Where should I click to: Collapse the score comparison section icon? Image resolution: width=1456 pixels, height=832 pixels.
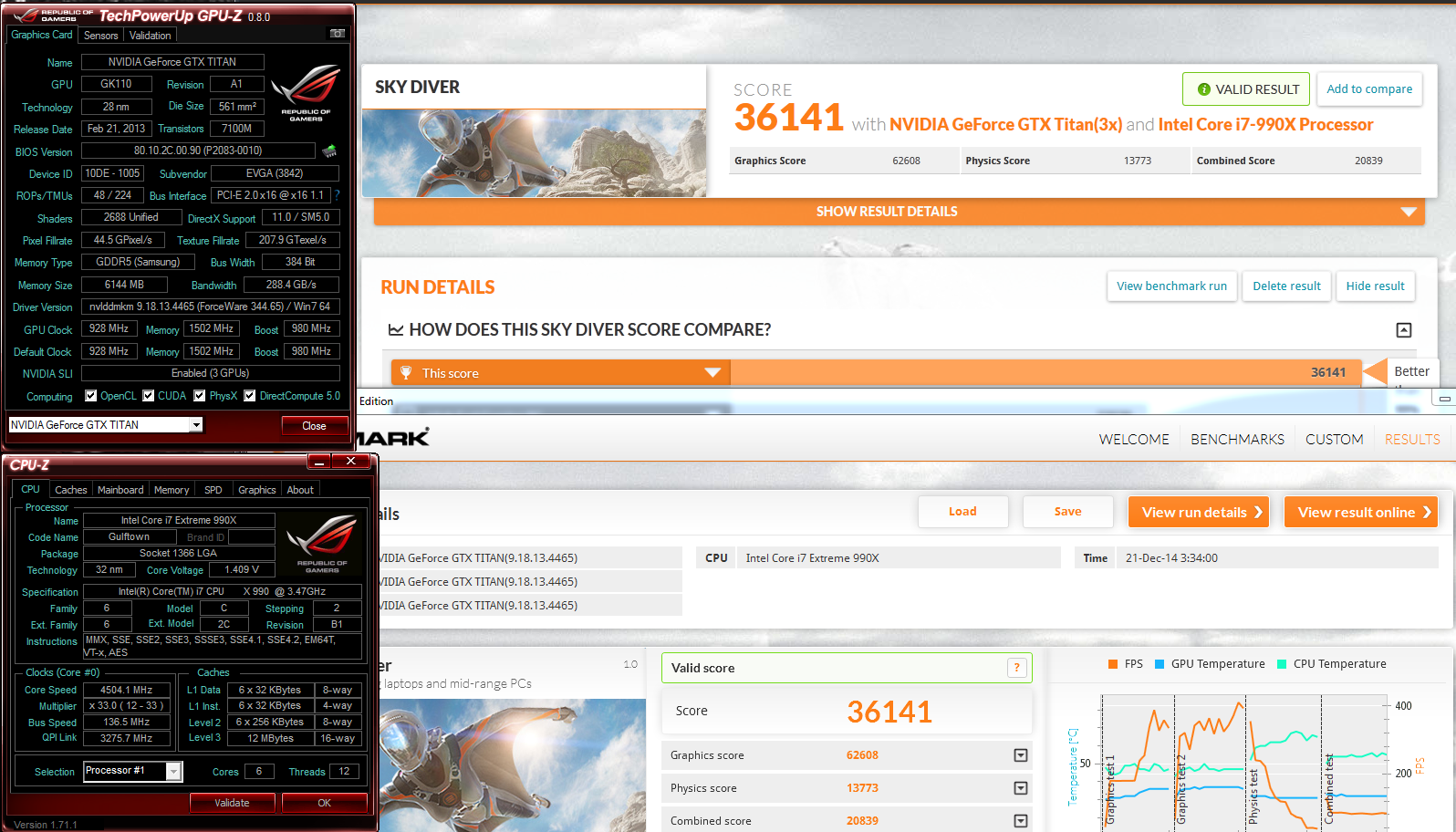click(1404, 330)
